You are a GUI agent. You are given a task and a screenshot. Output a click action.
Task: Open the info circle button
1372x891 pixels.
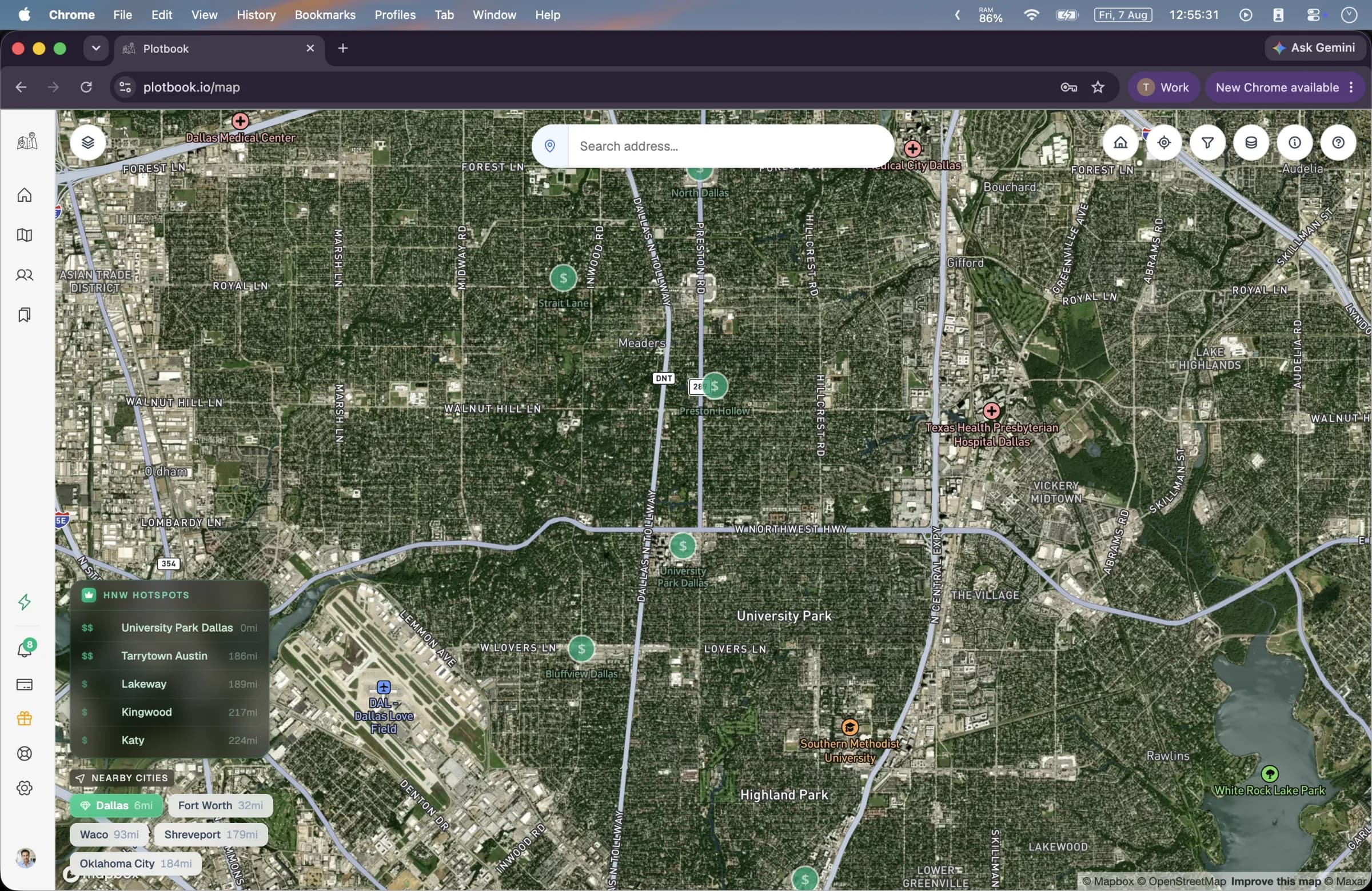coord(1295,142)
